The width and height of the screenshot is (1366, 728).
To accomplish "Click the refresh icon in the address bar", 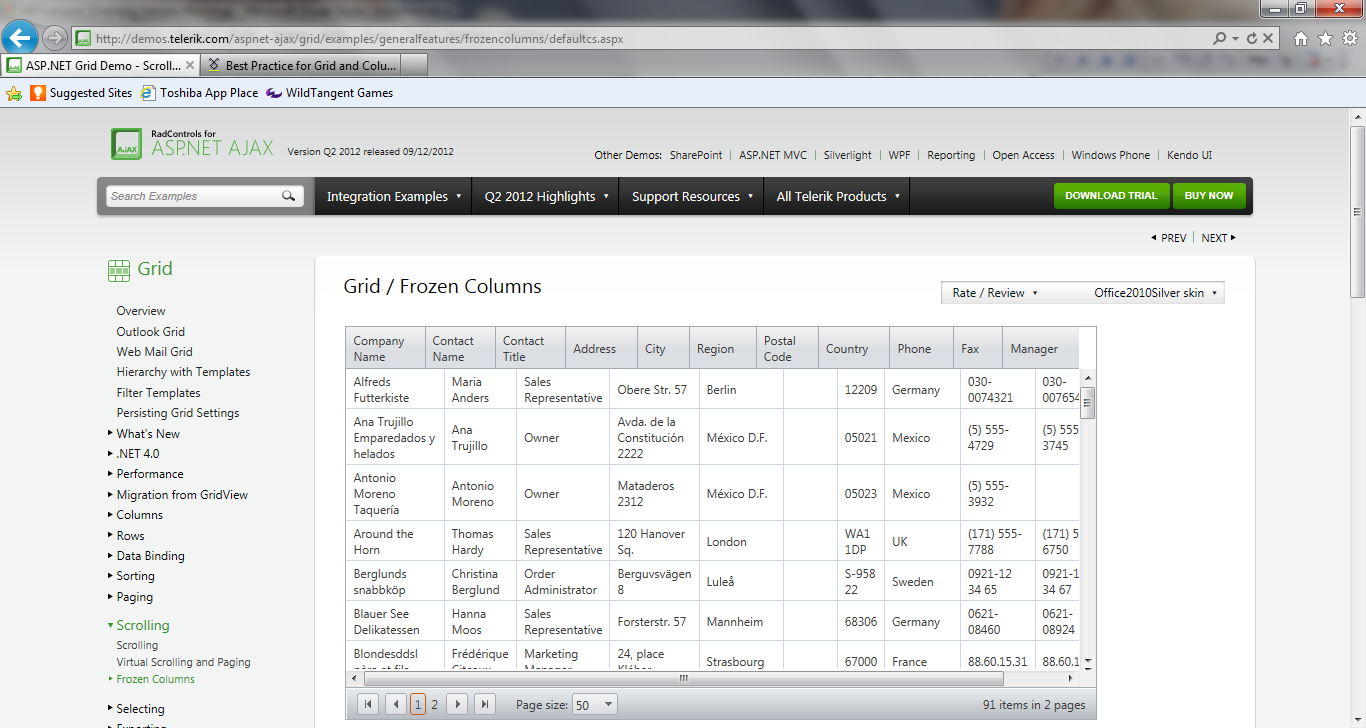I will pos(1252,39).
